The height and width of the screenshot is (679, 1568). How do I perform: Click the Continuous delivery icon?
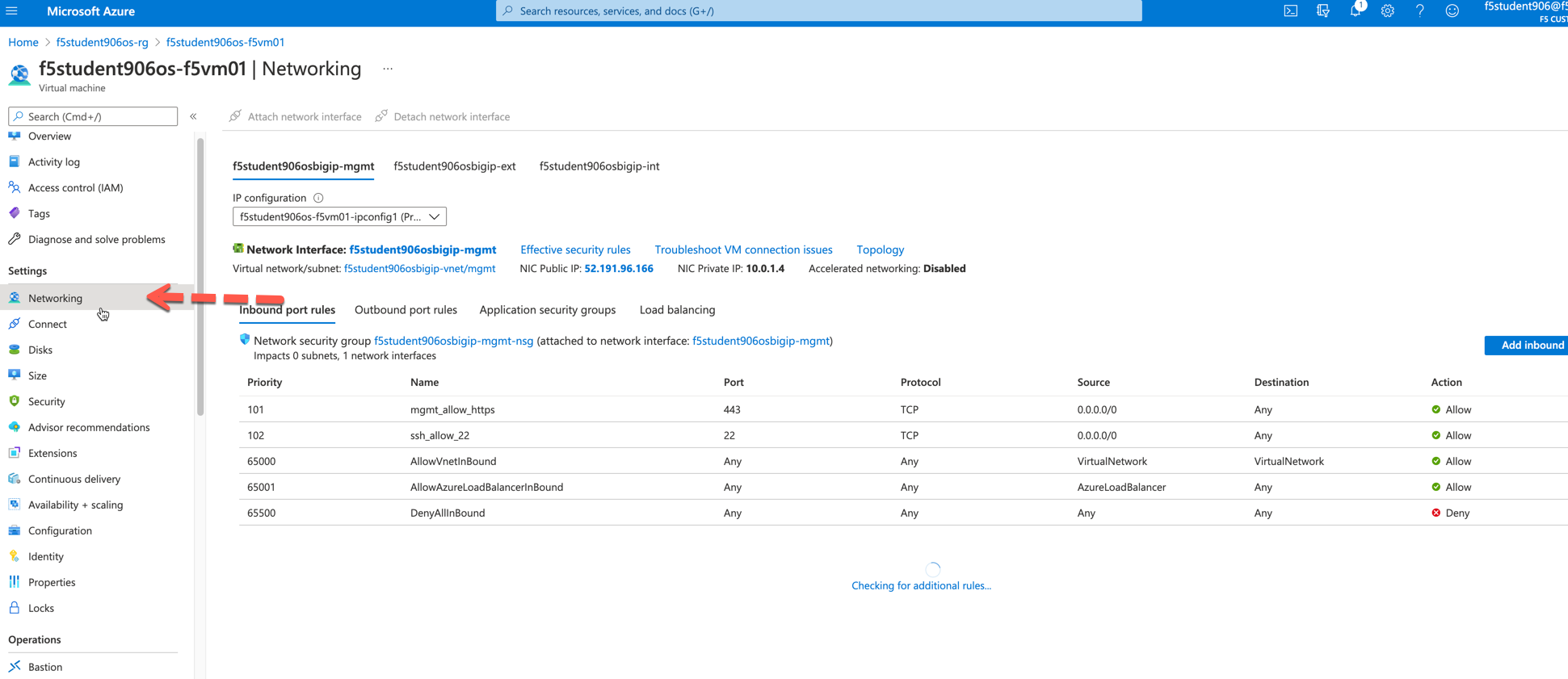click(15, 479)
